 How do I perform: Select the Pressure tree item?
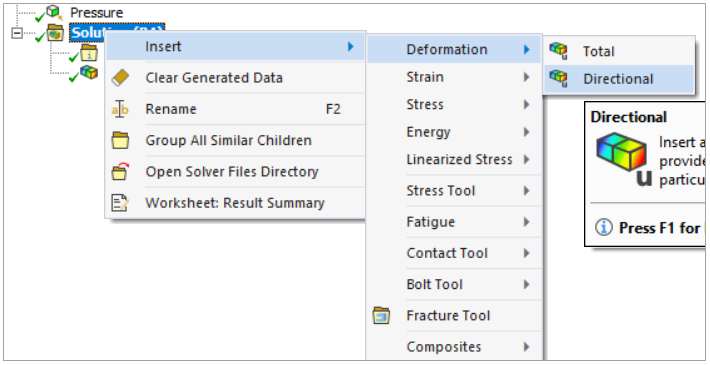(x=96, y=13)
